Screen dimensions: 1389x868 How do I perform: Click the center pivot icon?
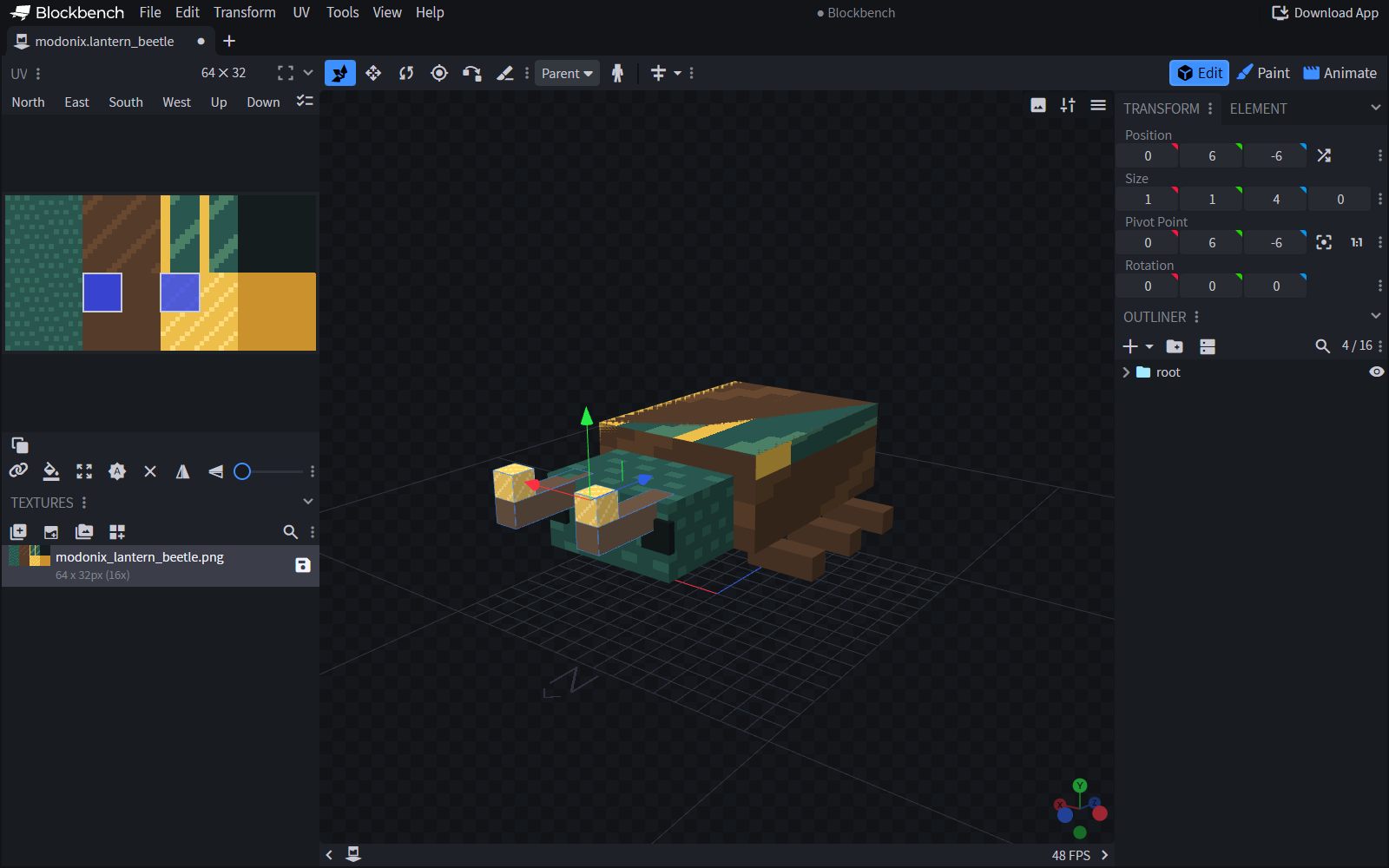coord(1324,242)
